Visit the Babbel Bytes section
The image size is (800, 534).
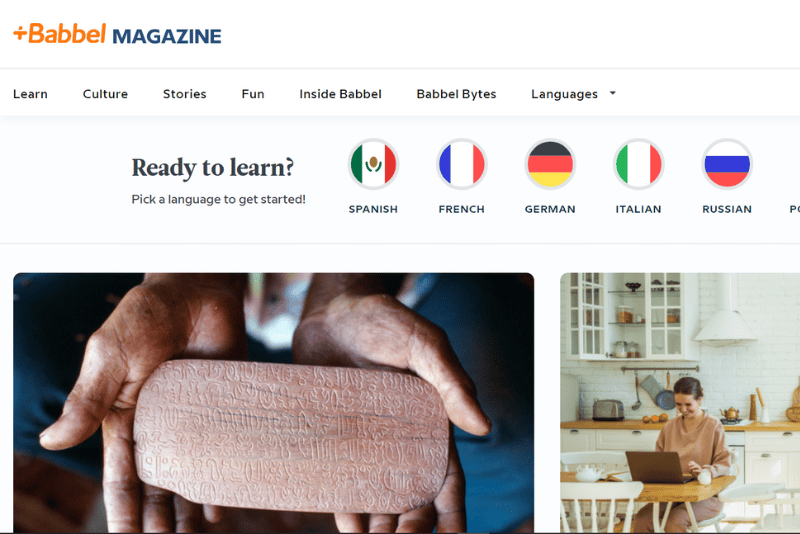(456, 94)
